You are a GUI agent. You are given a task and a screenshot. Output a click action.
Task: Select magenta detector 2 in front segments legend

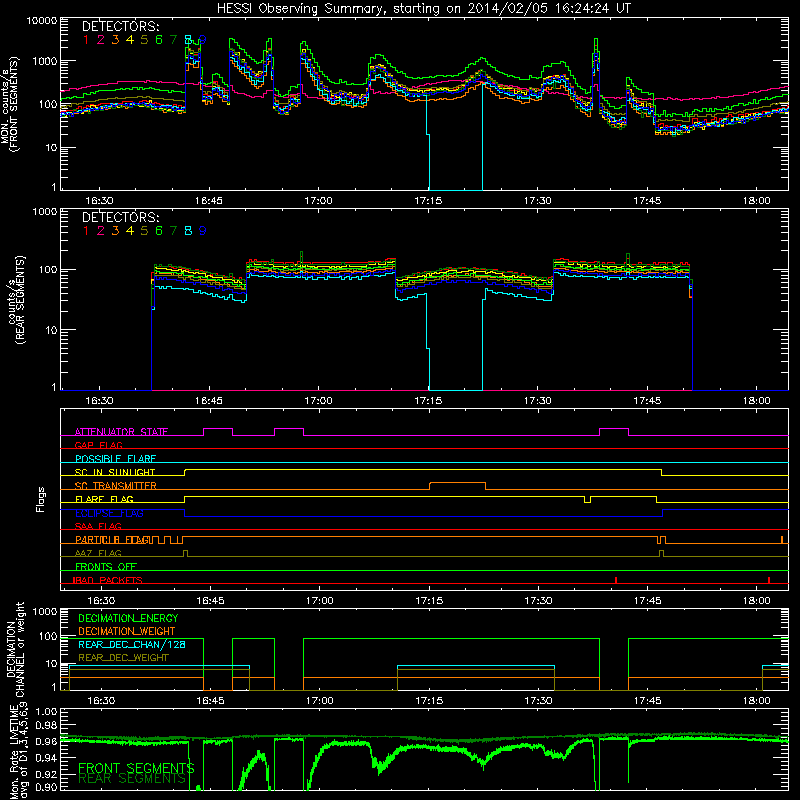pyautogui.click(x=101, y=40)
